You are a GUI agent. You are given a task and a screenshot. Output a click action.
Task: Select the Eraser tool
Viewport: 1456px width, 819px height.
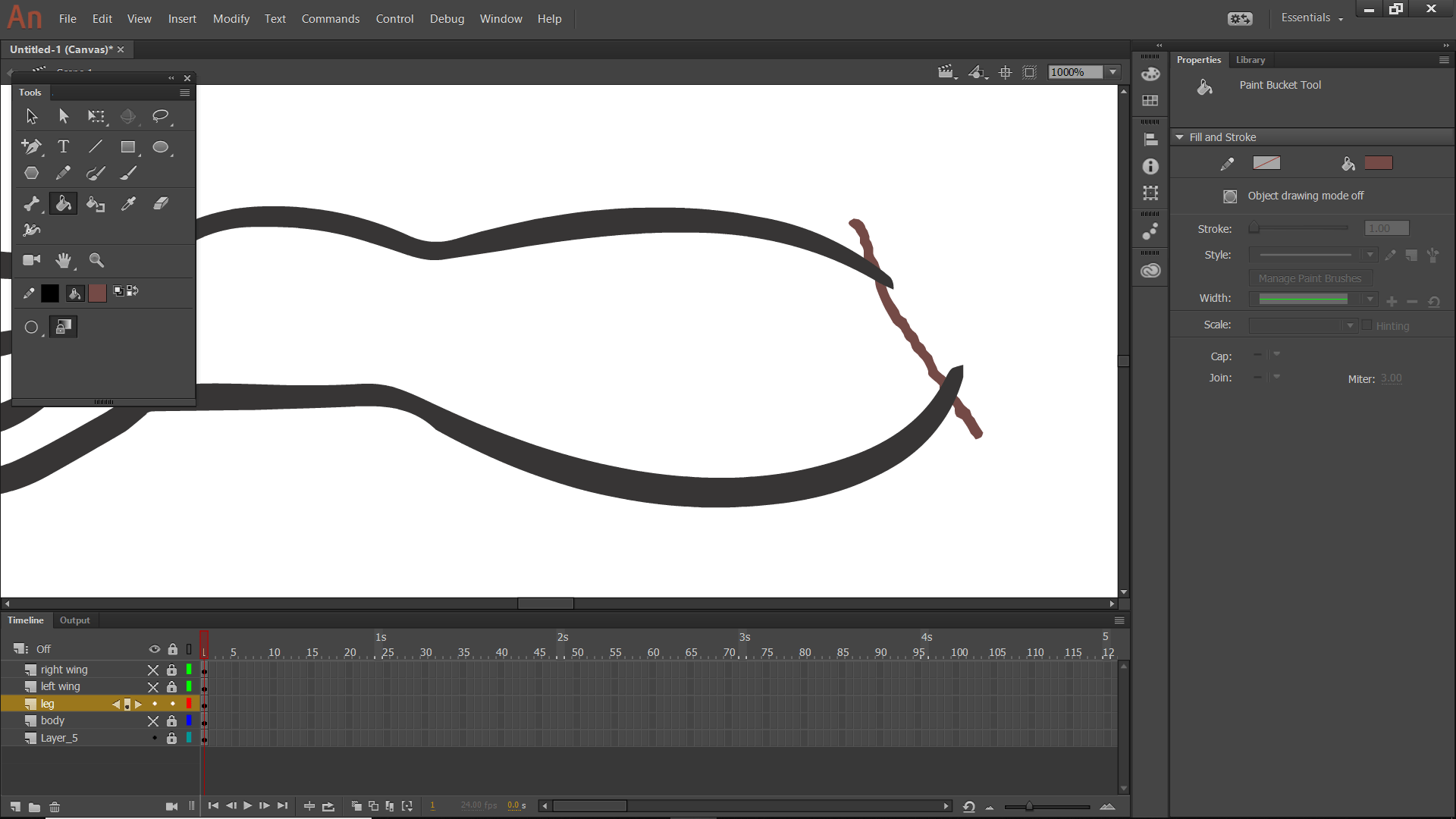tap(160, 203)
